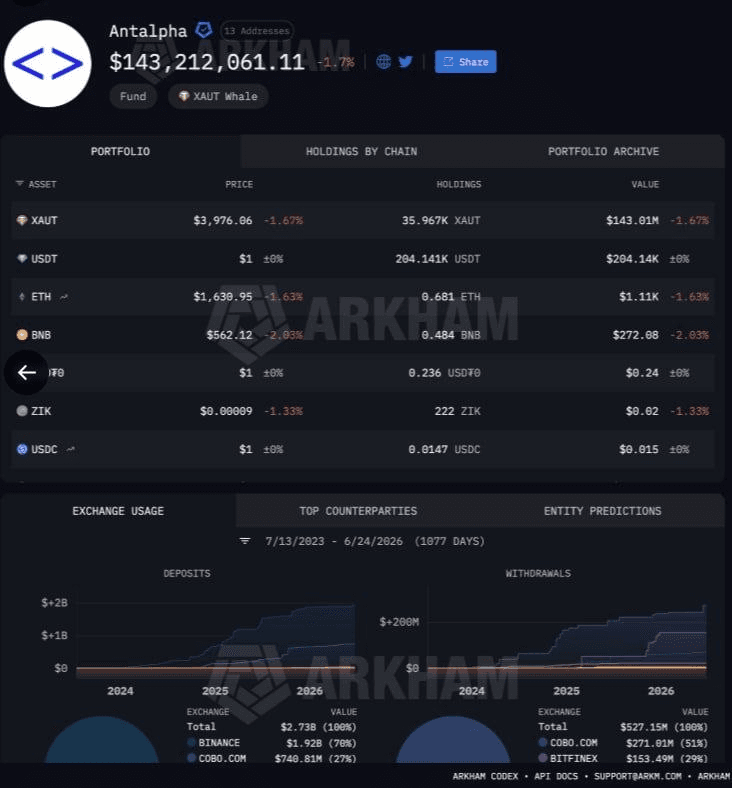732x788 pixels.
Task: Switch to HOLDINGS BY CHAIN tab
Action: pos(361,151)
